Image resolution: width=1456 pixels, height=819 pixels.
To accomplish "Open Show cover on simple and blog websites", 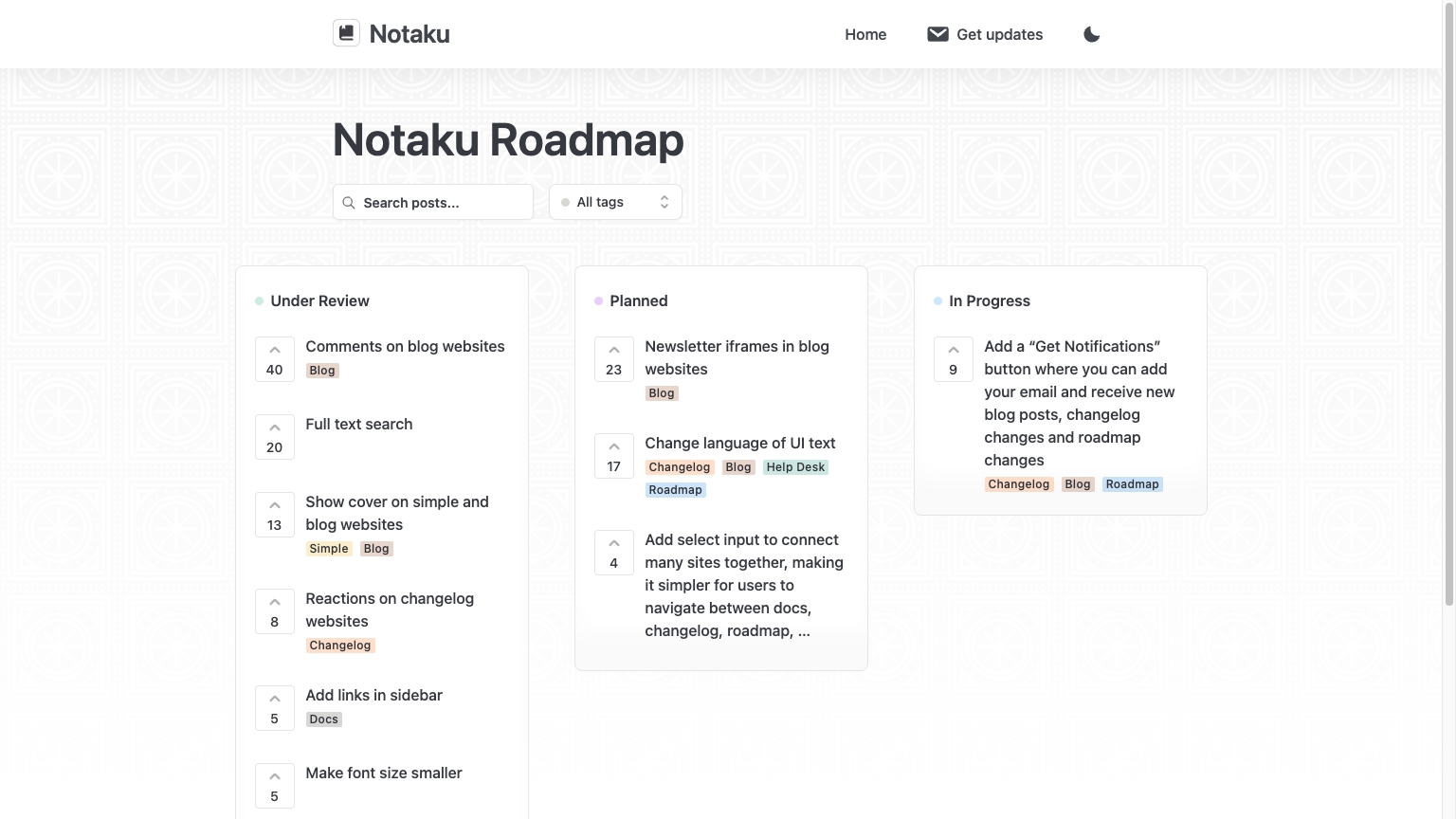I will (x=397, y=513).
